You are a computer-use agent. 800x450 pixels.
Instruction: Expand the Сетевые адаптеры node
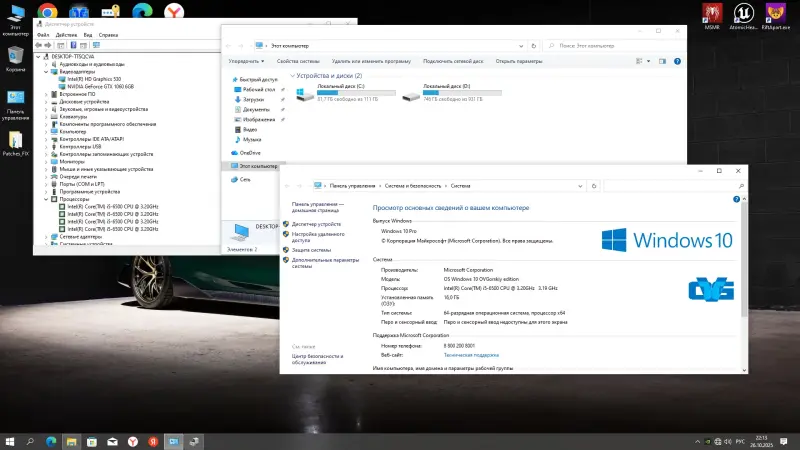click(x=46, y=237)
